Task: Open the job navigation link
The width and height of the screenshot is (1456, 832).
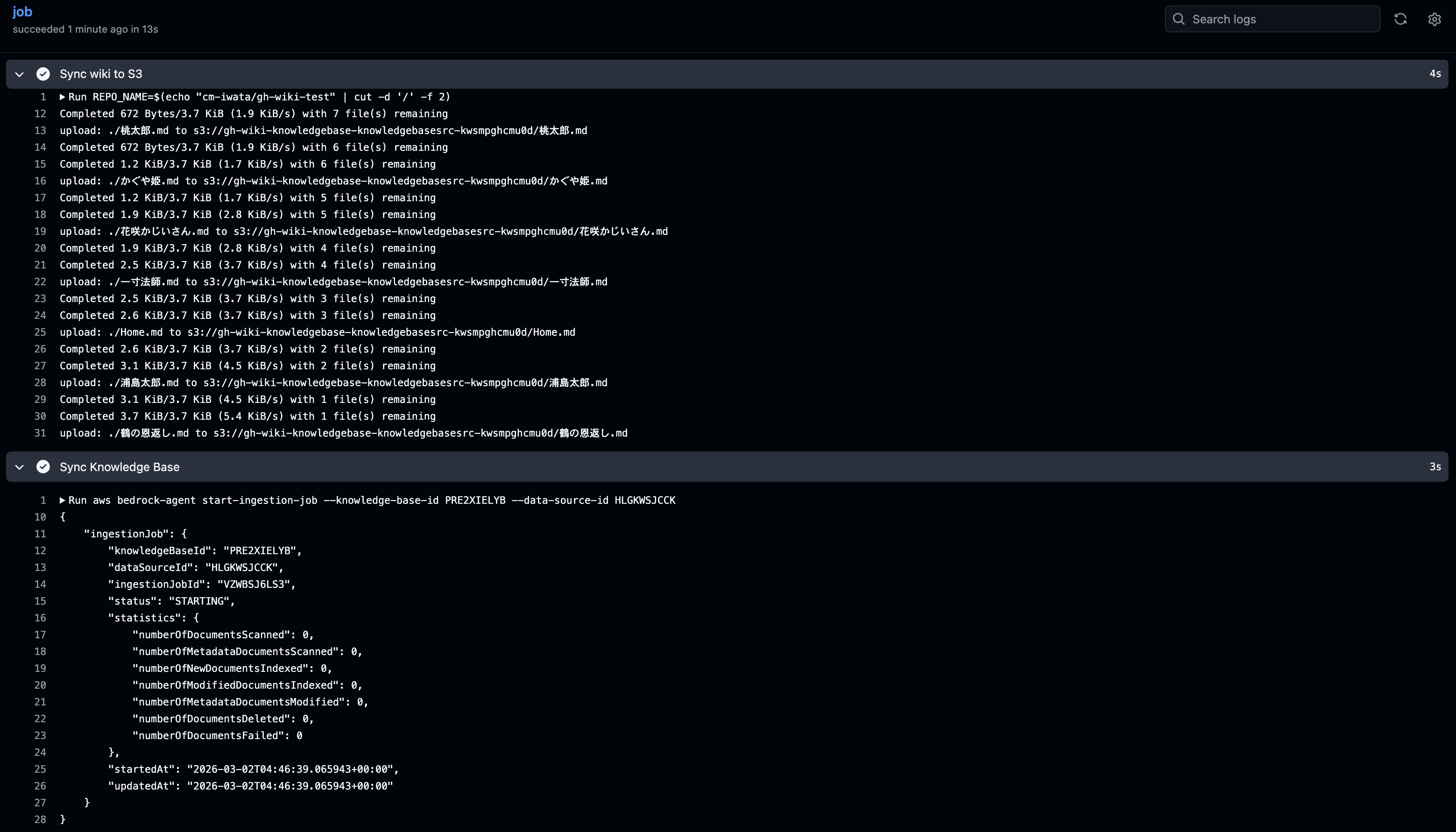Action: (x=22, y=11)
